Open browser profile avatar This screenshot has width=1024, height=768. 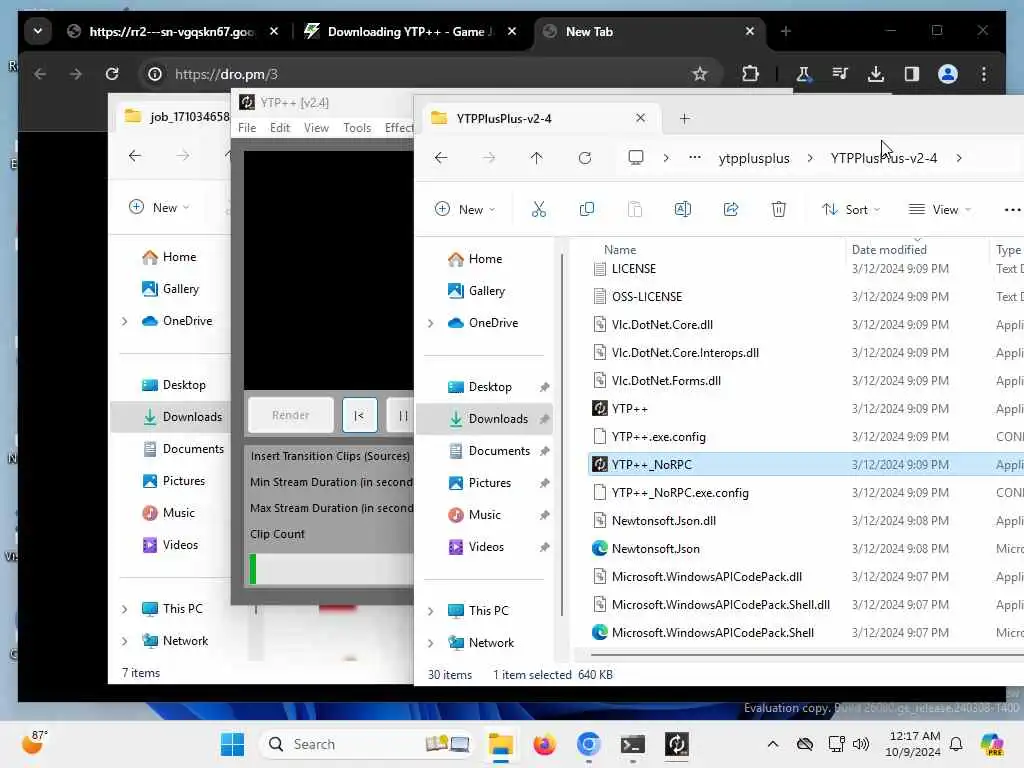point(948,74)
